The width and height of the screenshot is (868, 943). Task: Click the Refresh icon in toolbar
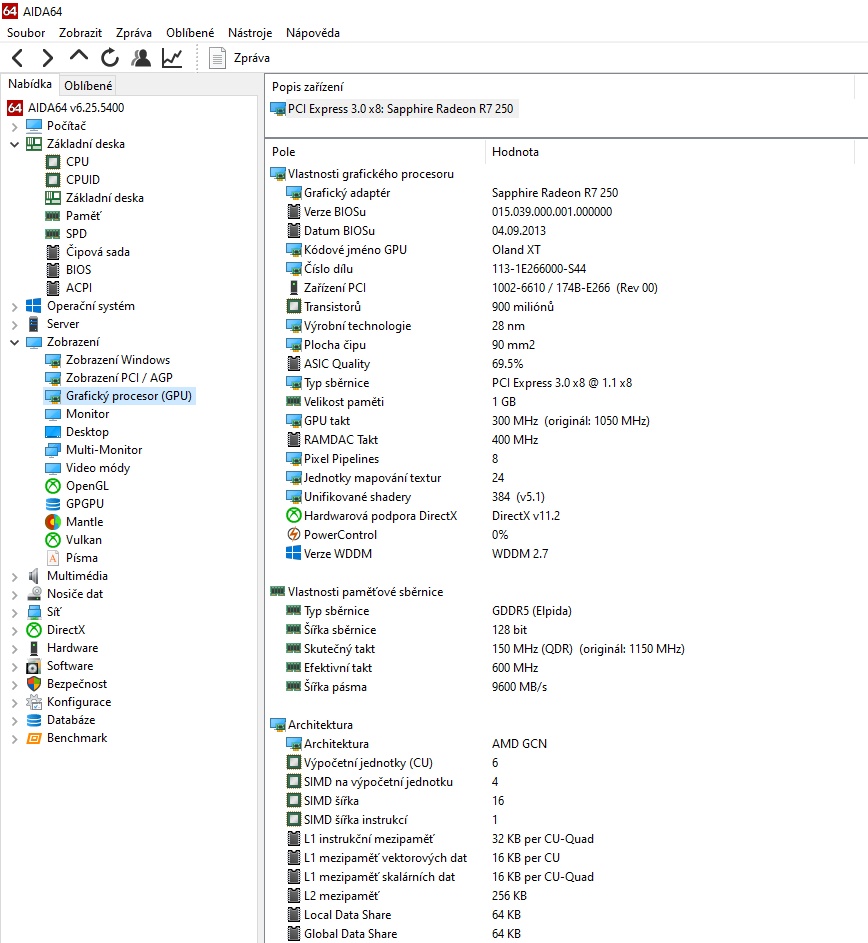coord(110,58)
